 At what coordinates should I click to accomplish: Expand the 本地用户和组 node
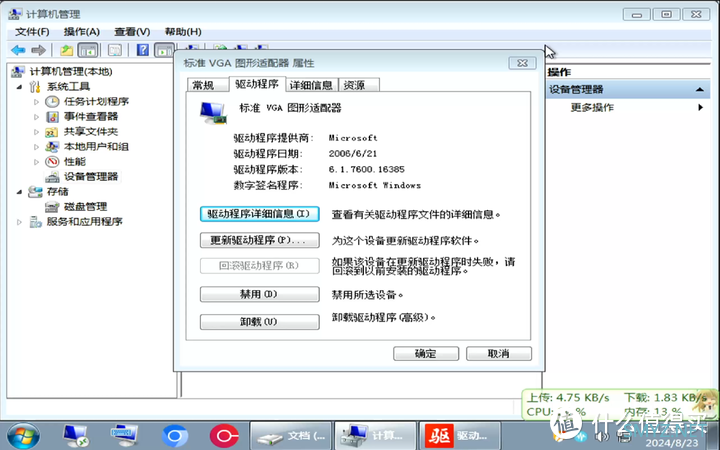(x=36, y=147)
